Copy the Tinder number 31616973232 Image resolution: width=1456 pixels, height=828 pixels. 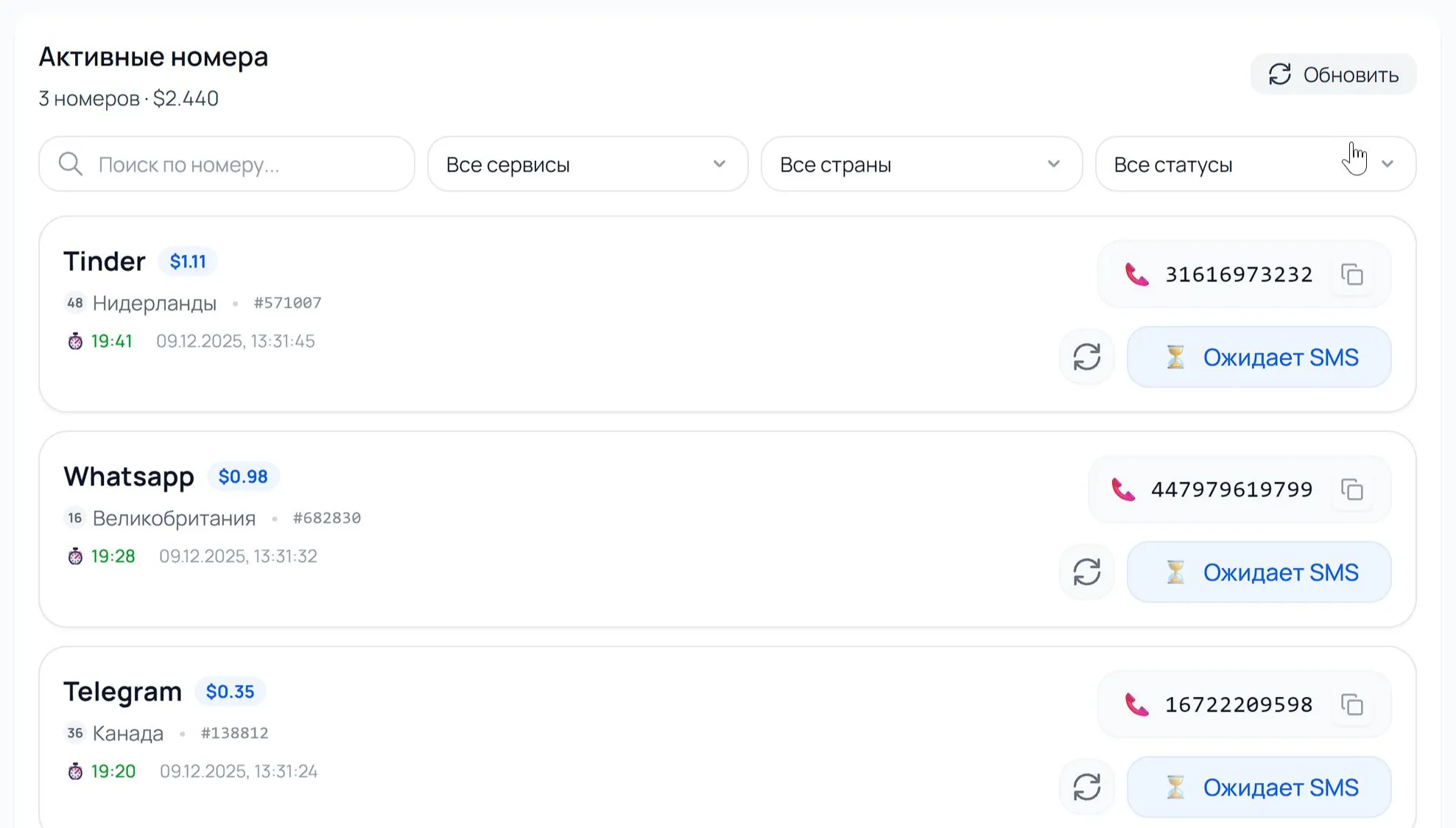point(1352,275)
